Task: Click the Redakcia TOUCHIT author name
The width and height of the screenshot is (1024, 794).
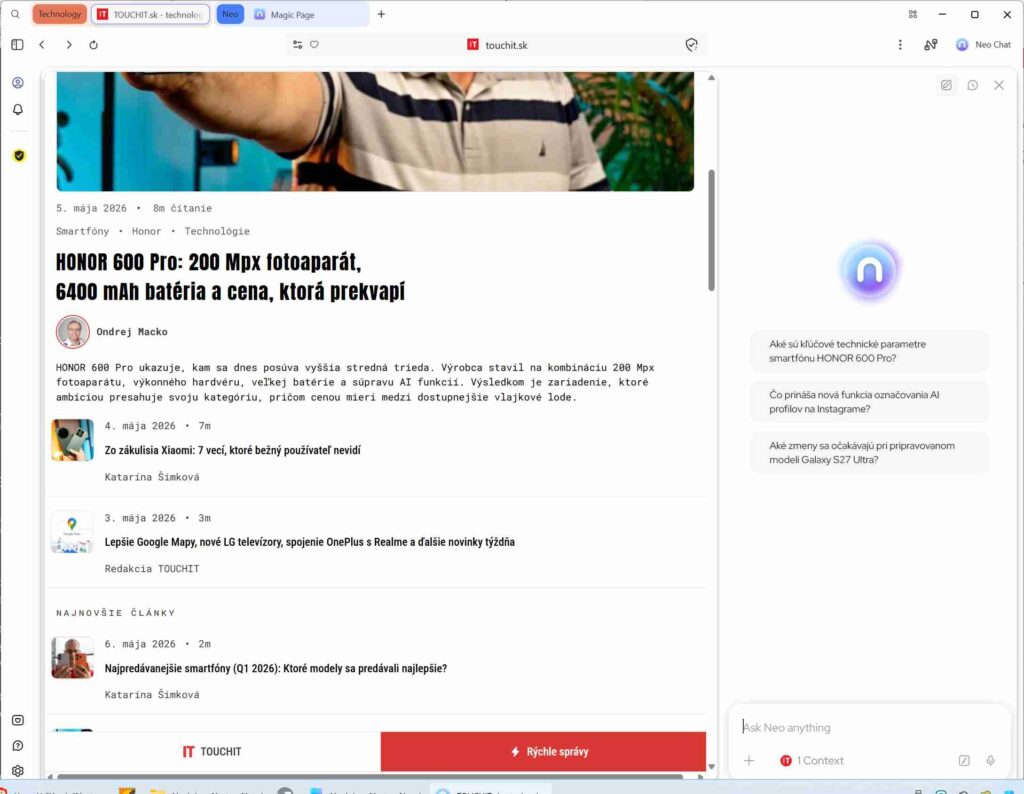Action: (152, 569)
